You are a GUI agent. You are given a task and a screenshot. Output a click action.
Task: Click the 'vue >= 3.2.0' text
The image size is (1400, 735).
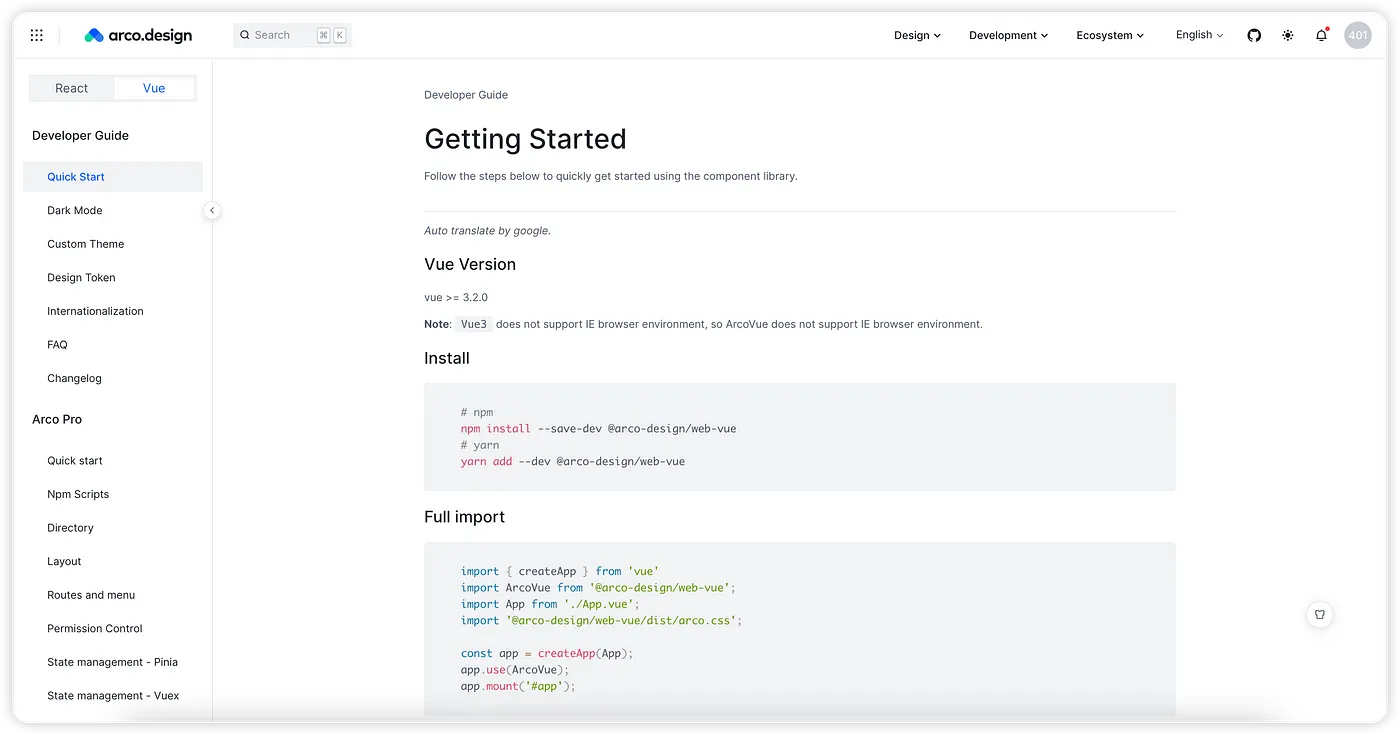(x=456, y=298)
